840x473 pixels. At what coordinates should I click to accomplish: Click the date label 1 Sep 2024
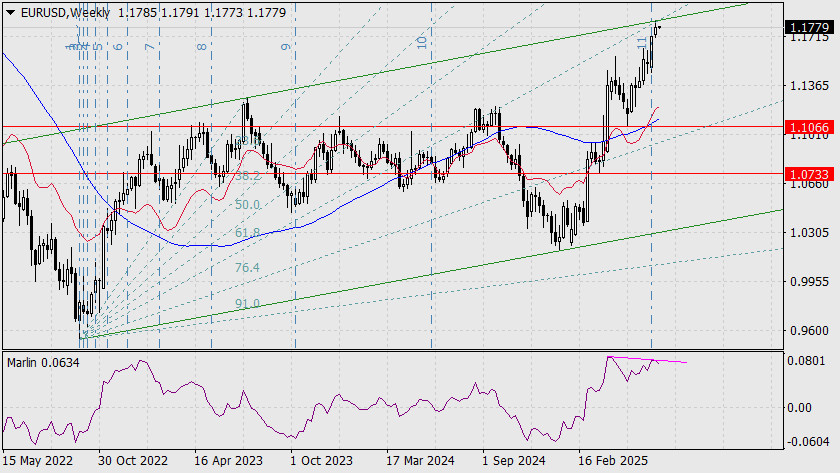pos(514,461)
